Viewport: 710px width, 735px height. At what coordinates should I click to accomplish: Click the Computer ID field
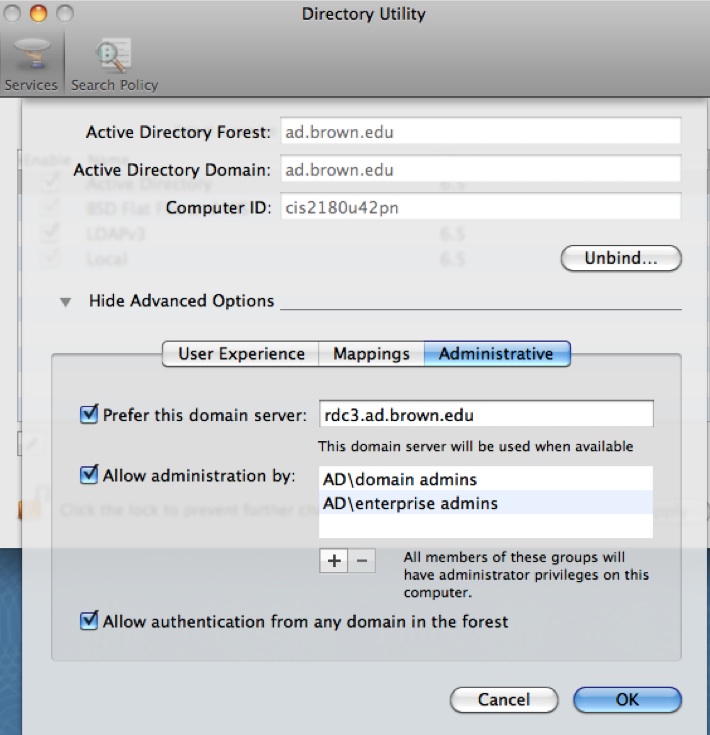(480, 206)
